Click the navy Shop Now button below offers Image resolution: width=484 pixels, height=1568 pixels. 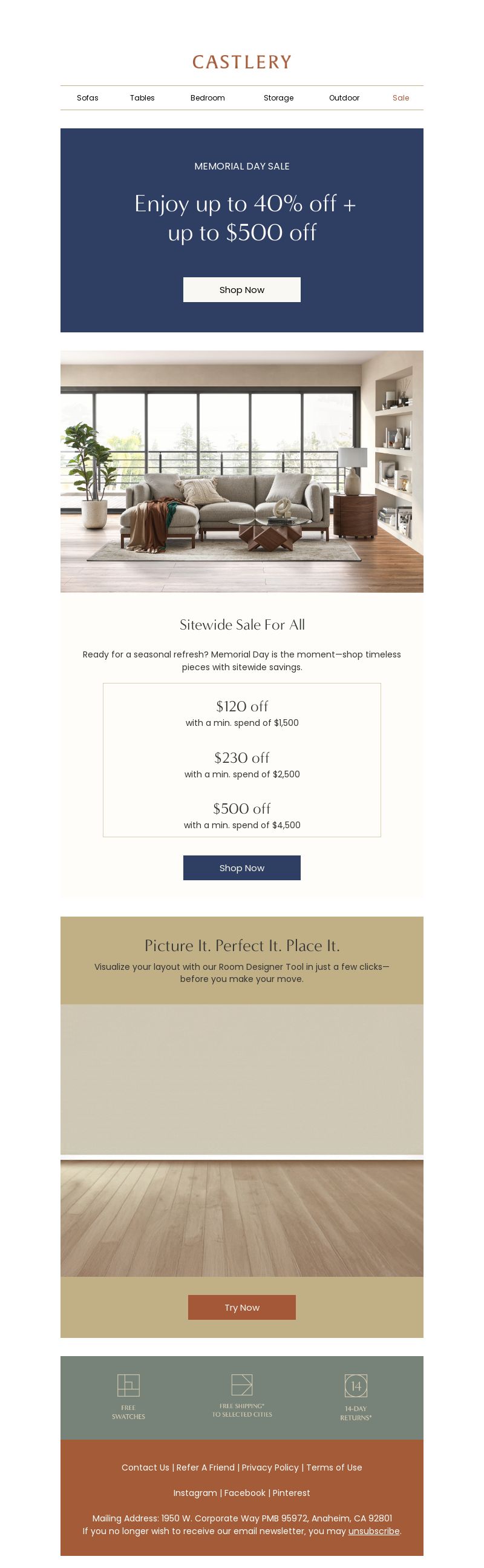(242, 868)
